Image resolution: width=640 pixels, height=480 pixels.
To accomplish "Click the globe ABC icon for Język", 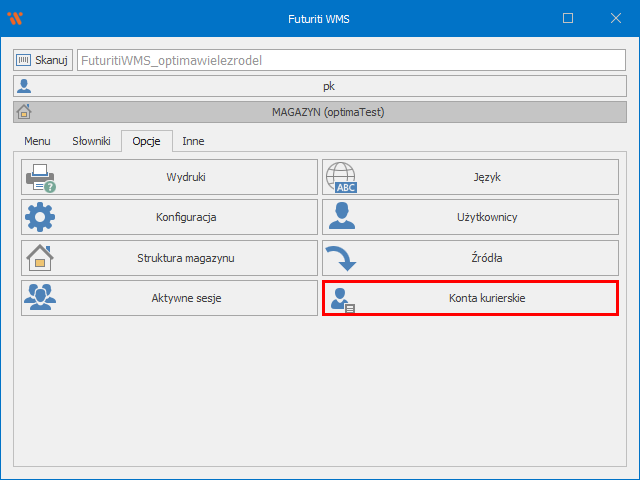I will [342, 177].
